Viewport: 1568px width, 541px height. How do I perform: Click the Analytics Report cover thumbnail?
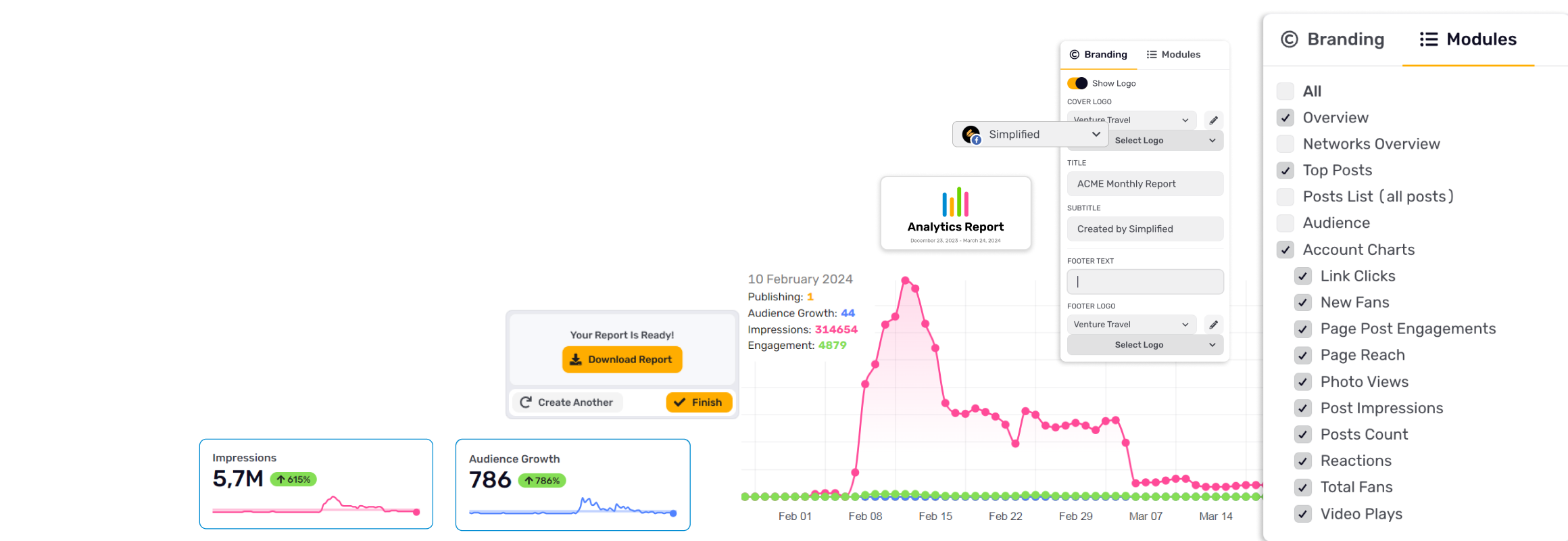(x=956, y=214)
